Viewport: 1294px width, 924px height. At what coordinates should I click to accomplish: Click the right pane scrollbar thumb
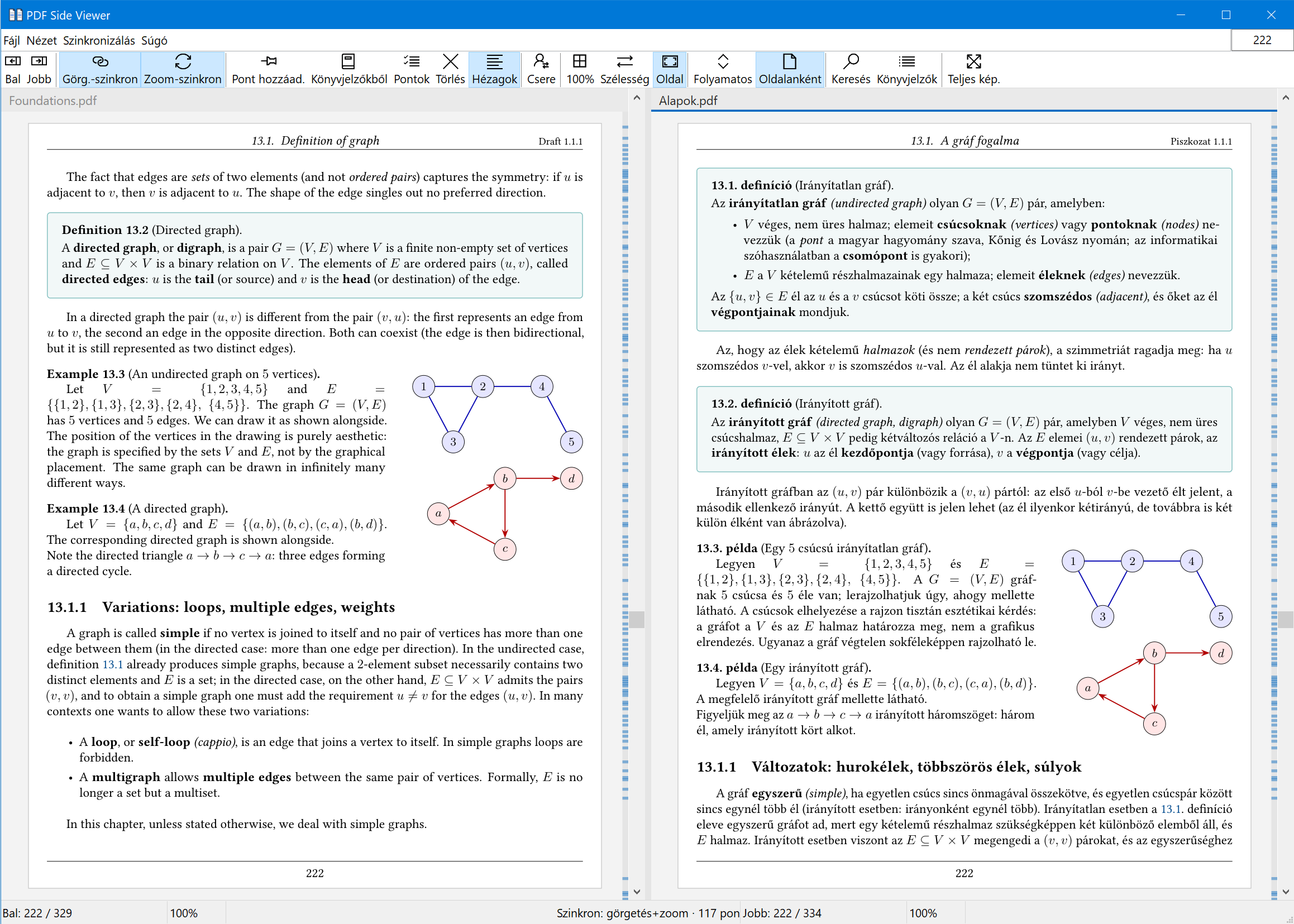(x=1286, y=620)
